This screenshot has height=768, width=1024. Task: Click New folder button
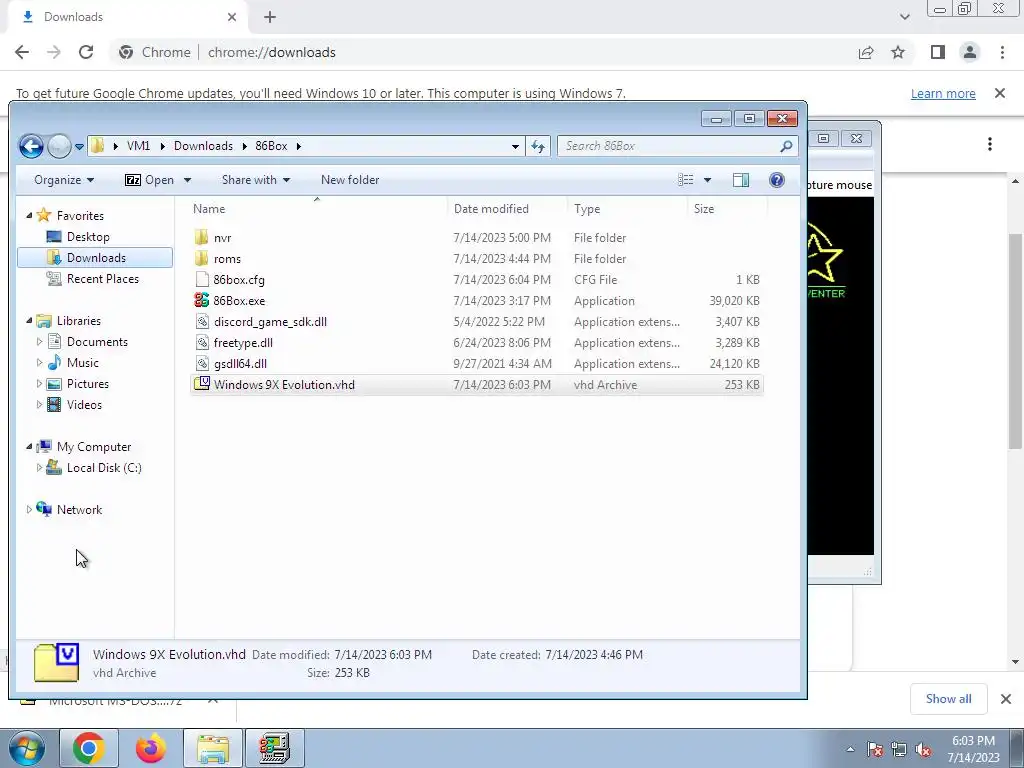[x=350, y=180]
